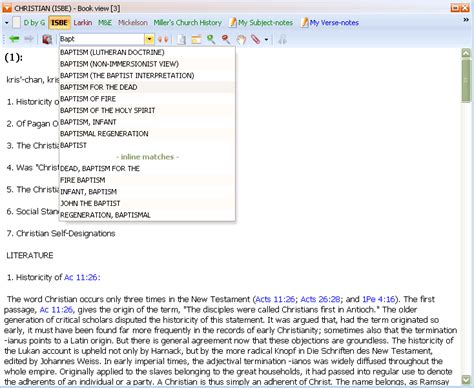
Task: Click the topic search field containing Bapt
Action: pos(102,39)
